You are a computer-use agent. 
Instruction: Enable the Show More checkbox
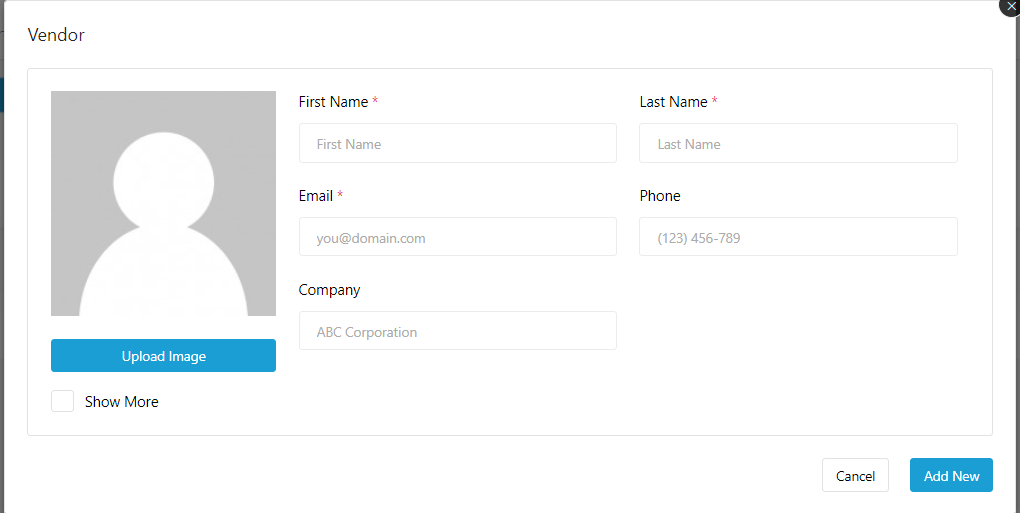tap(63, 401)
